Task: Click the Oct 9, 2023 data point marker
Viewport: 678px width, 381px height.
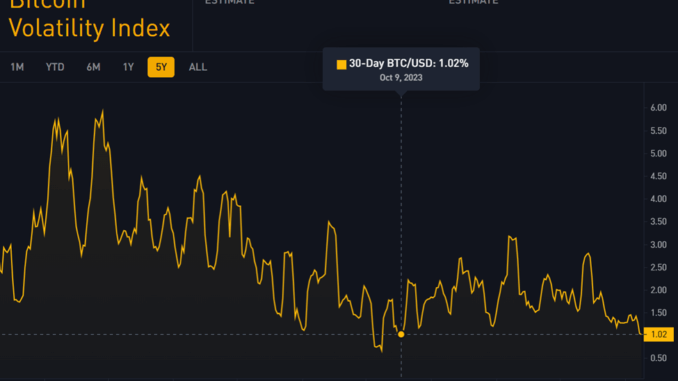Action: click(x=401, y=334)
